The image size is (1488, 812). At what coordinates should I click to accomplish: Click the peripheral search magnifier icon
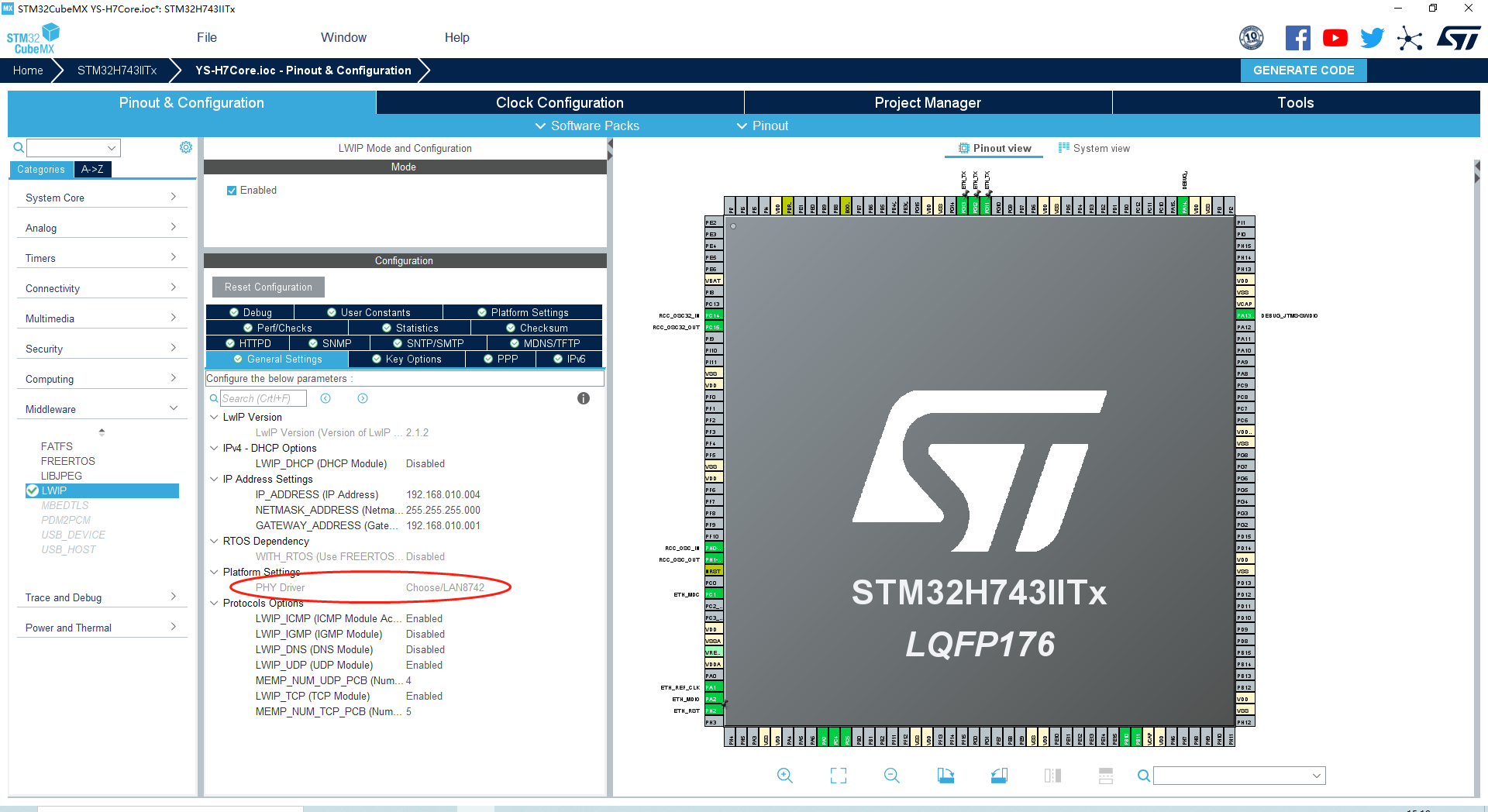18,147
